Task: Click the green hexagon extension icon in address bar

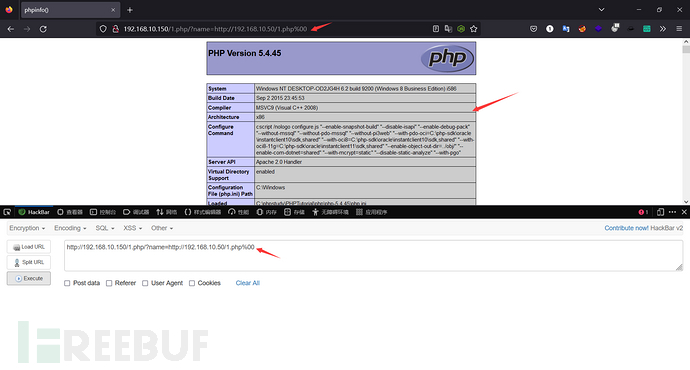Action: click(461, 29)
